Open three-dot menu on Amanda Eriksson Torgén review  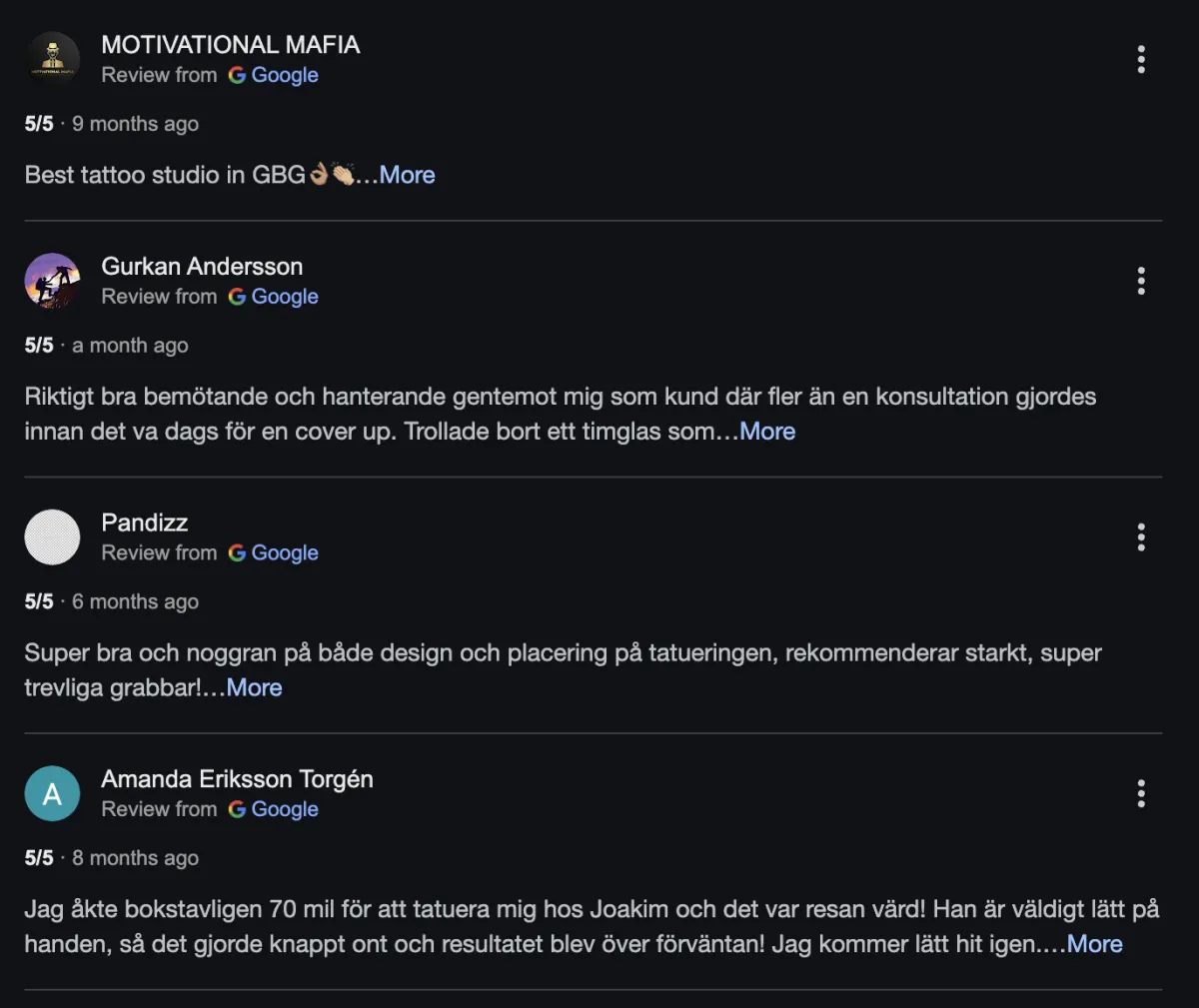(1140, 794)
